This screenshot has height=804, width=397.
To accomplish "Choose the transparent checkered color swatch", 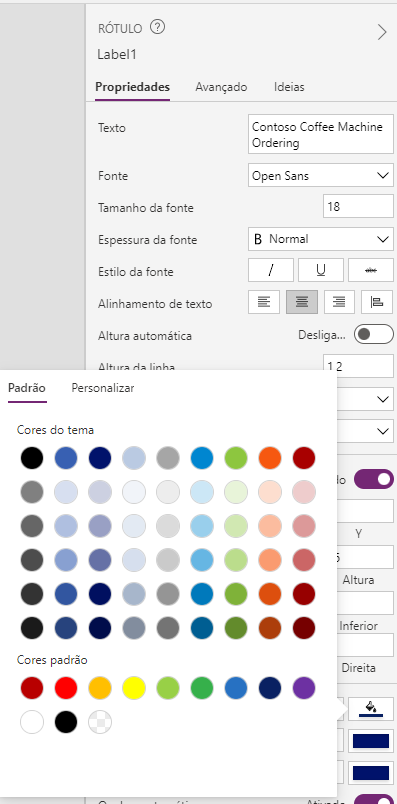I will coord(100,722).
